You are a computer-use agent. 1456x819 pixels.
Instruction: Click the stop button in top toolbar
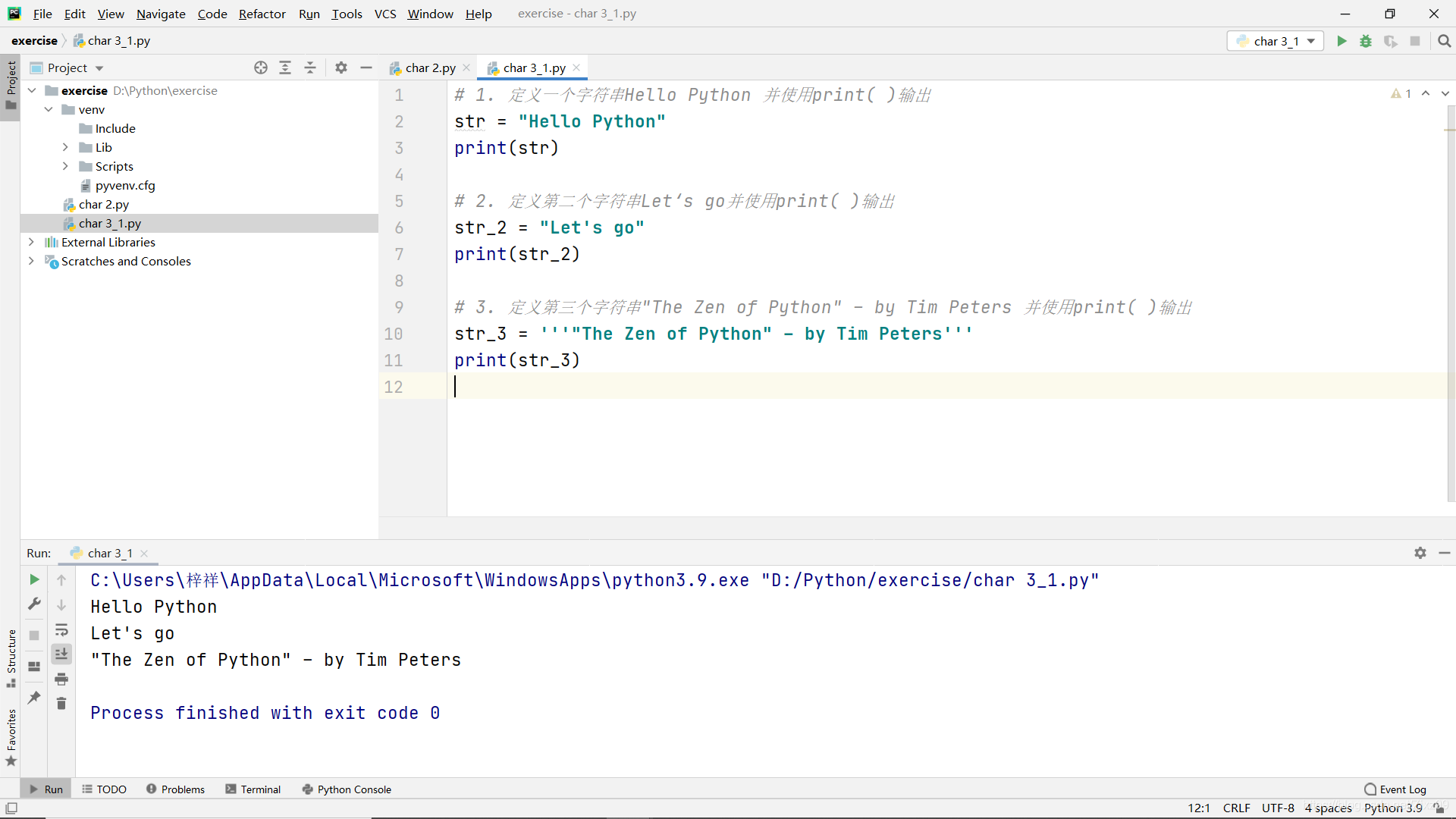pyautogui.click(x=1415, y=41)
